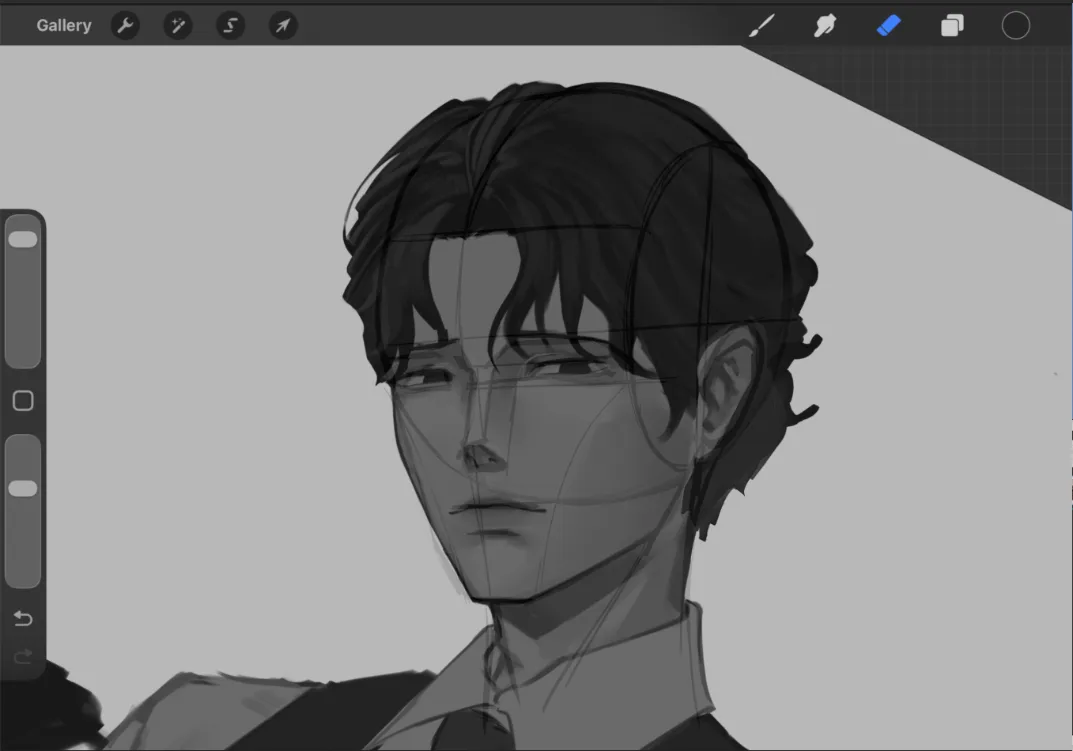Open the color picker circle
Viewport: 1073px width, 751px height.
[x=1016, y=26]
